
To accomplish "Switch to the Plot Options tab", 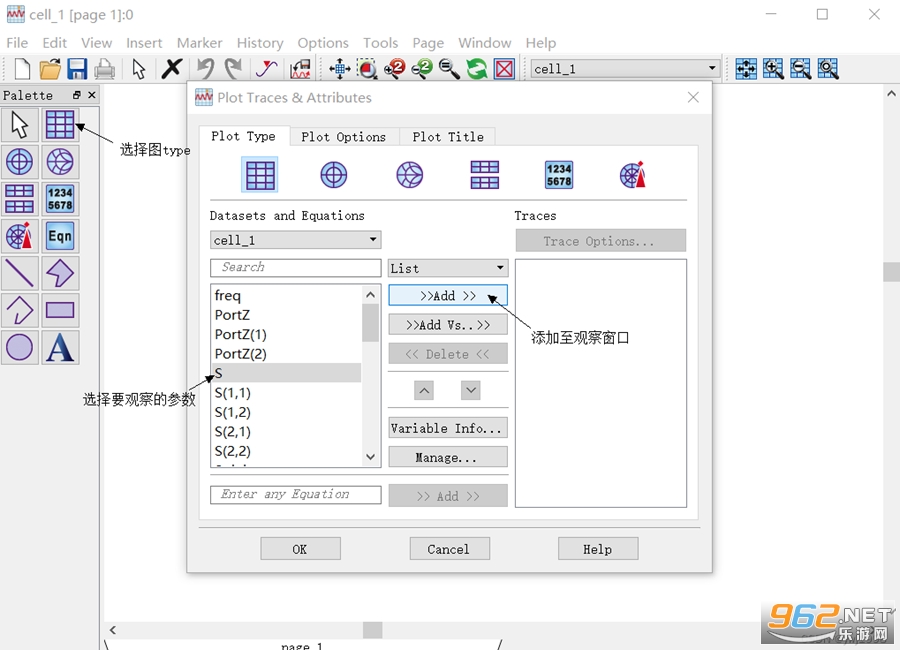I will (343, 137).
